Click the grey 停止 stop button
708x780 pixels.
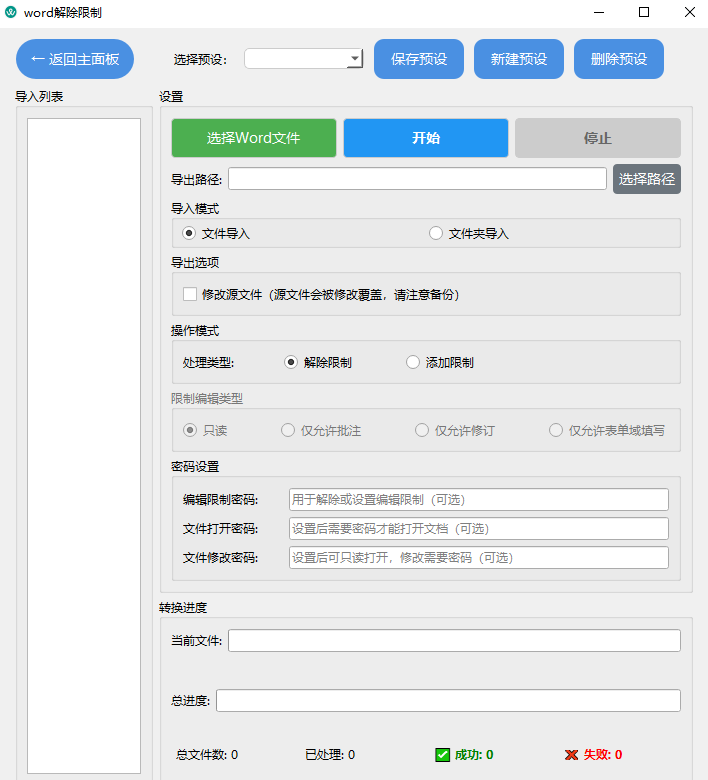pyautogui.click(x=598, y=138)
